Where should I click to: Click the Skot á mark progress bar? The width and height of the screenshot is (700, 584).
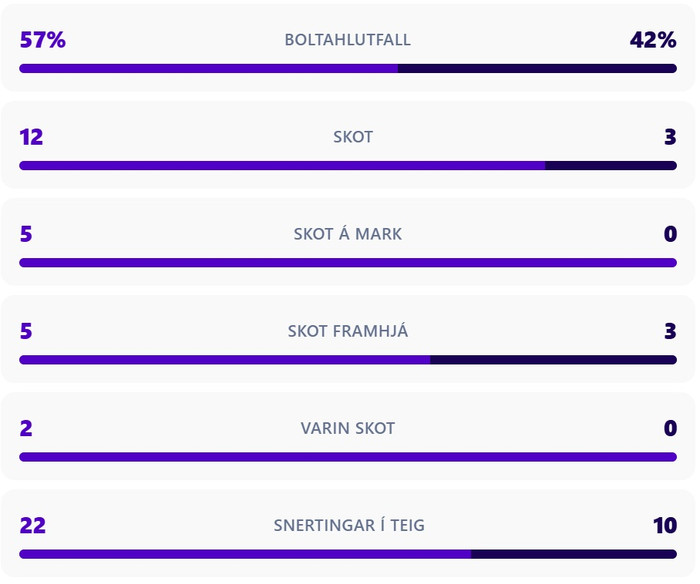348,263
